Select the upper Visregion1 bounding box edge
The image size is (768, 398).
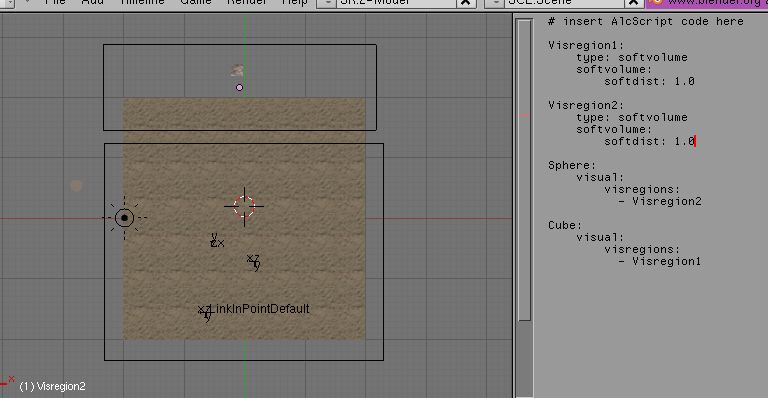240,45
